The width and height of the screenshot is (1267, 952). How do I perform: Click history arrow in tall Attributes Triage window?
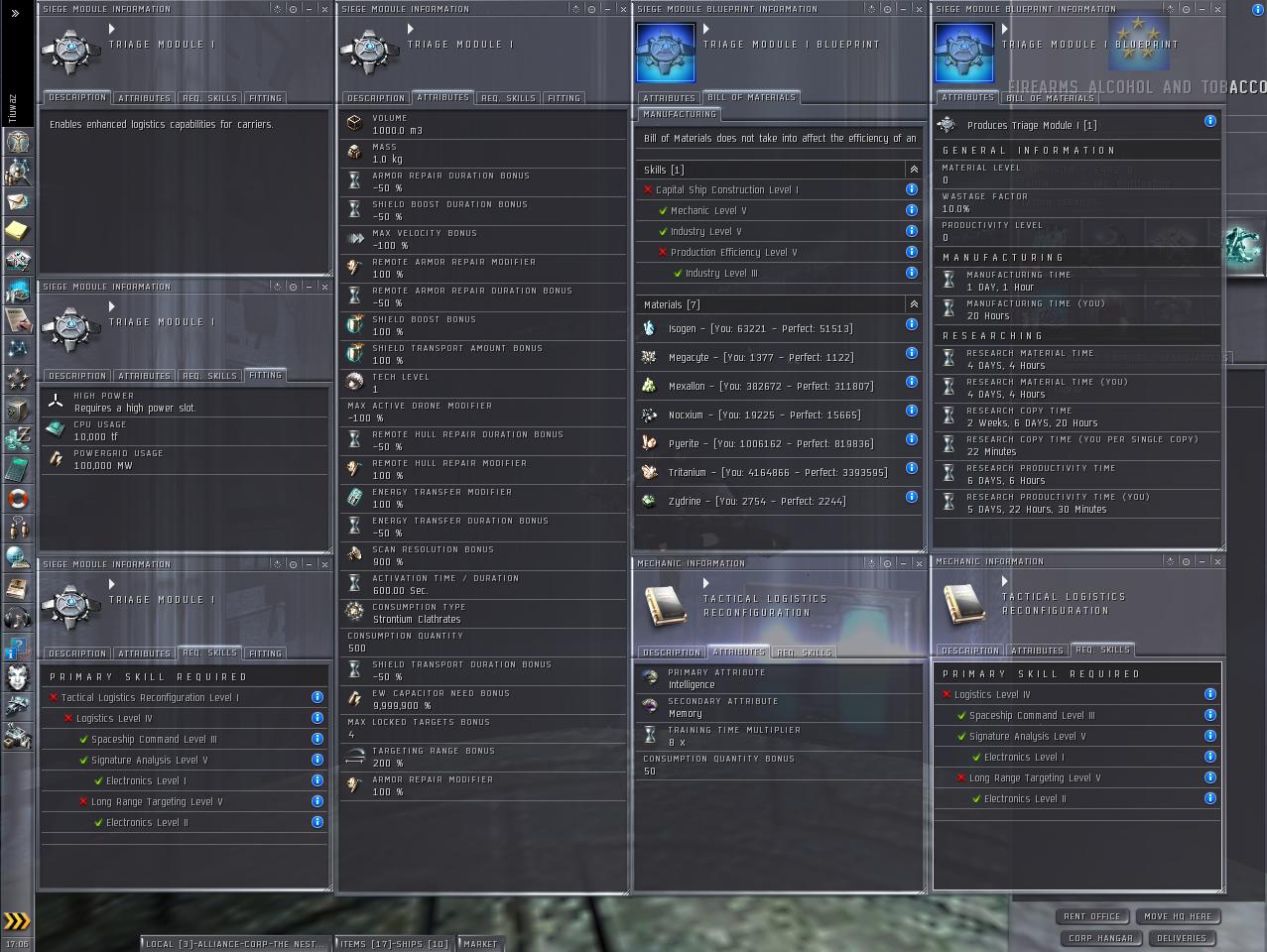[x=410, y=30]
